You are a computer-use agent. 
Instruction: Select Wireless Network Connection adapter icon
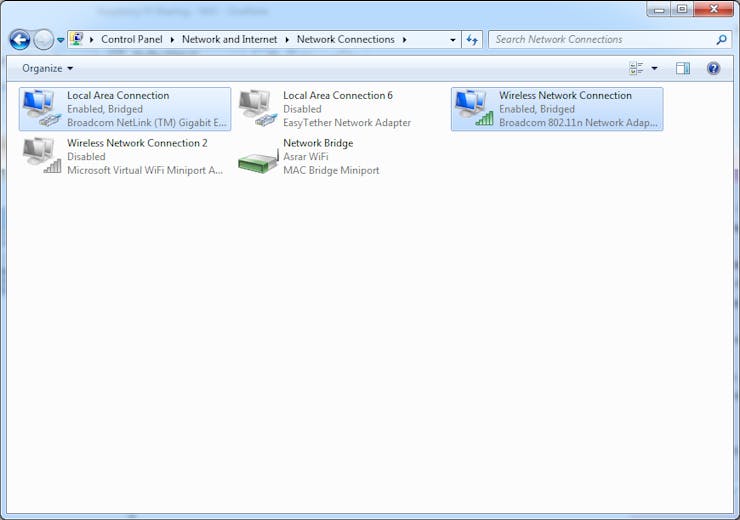tap(474, 109)
